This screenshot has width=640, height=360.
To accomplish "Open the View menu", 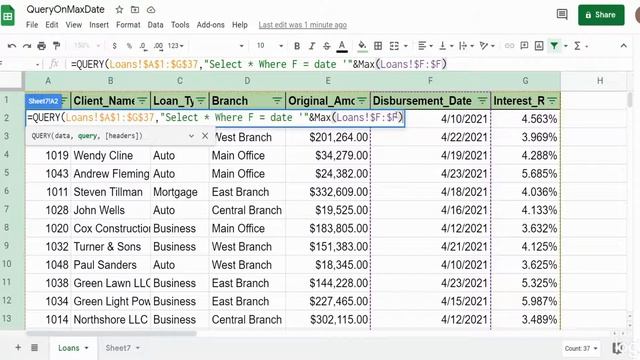I will (x=74, y=25).
